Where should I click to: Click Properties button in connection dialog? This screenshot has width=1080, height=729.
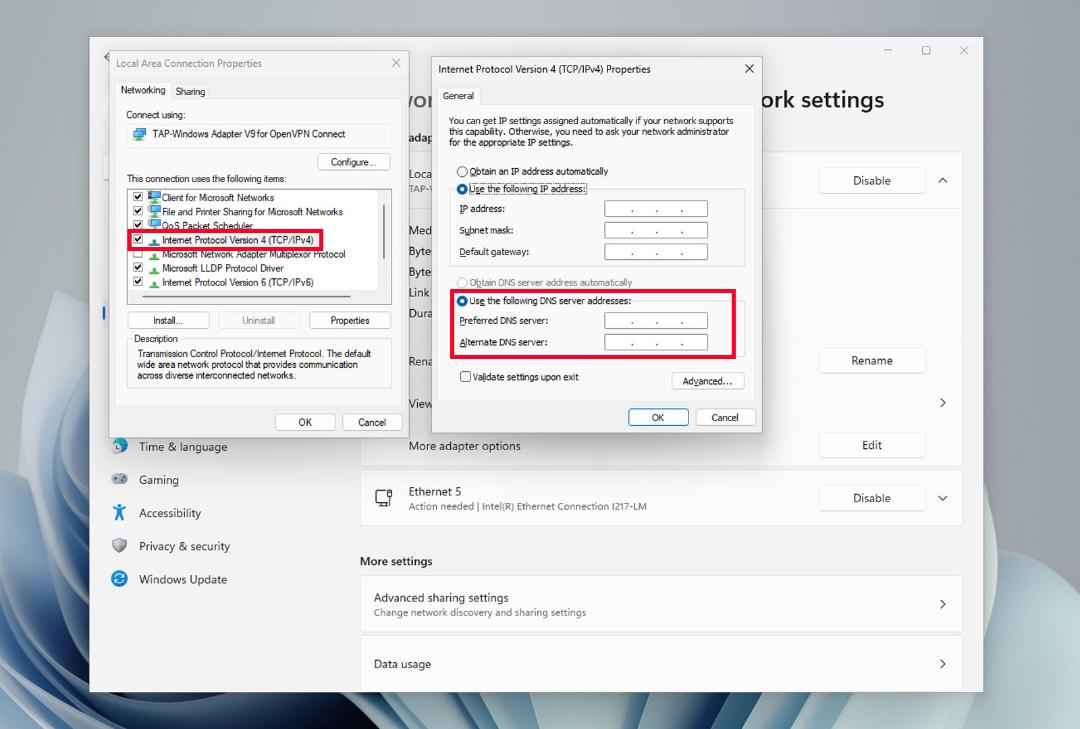(x=350, y=320)
